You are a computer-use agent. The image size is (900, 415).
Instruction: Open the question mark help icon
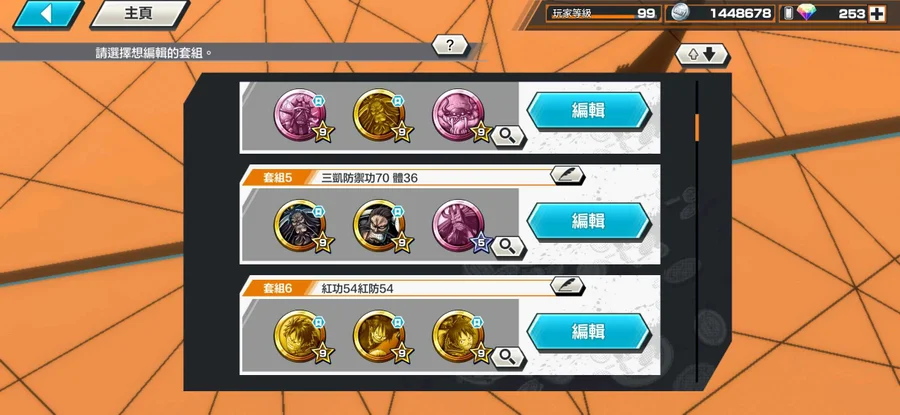pyautogui.click(x=450, y=45)
